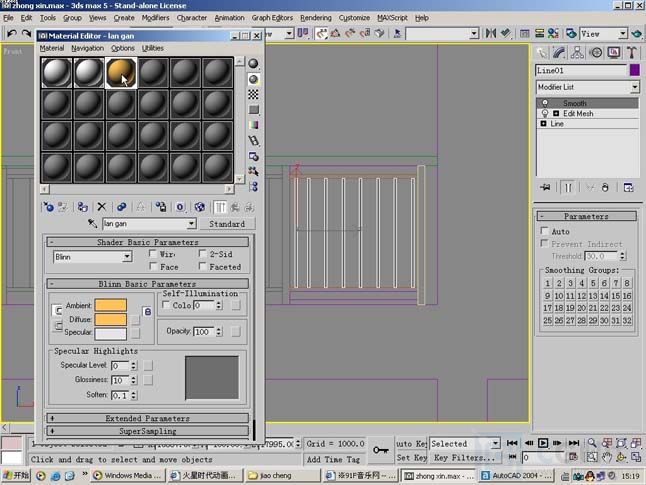Viewport: 646px width, 485px height.
Task: Open the Motion command panel tab
Action: tap(596, 53)
